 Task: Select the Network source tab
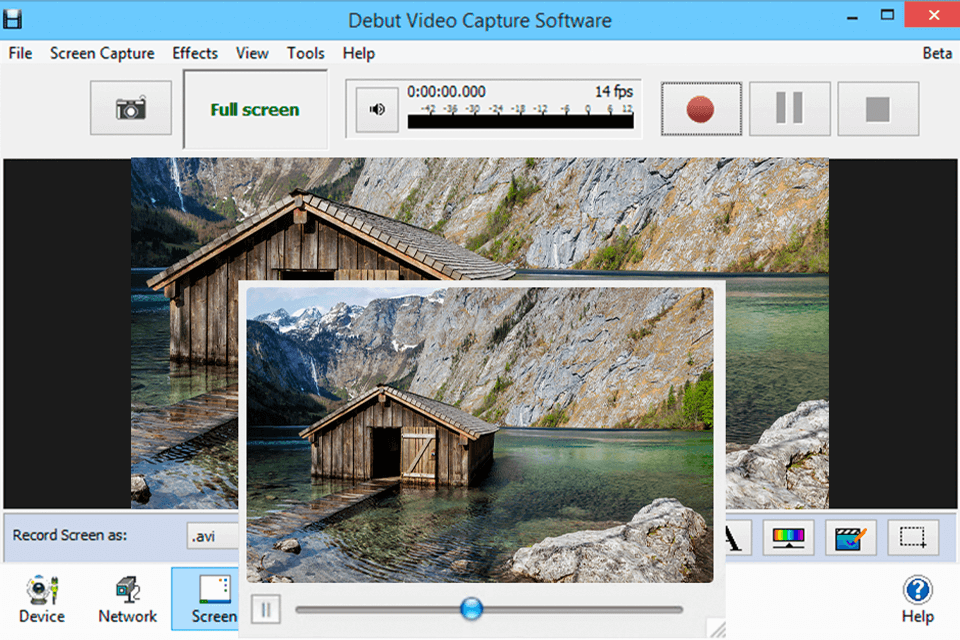tap(128, 600)
